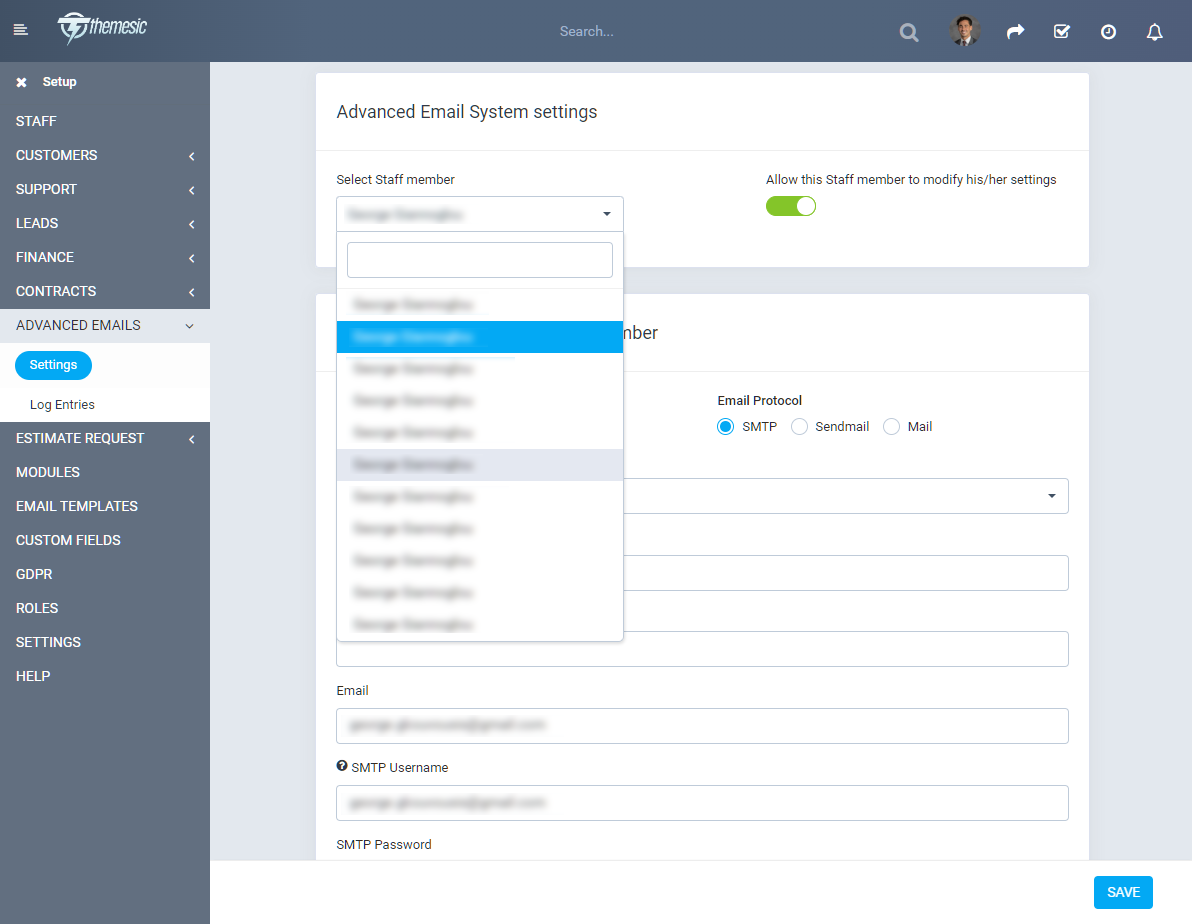Viewport: 1192px width, 924px height.
Task: Disable the staff member settings modification toggle
Action: [x=790, y=205]
